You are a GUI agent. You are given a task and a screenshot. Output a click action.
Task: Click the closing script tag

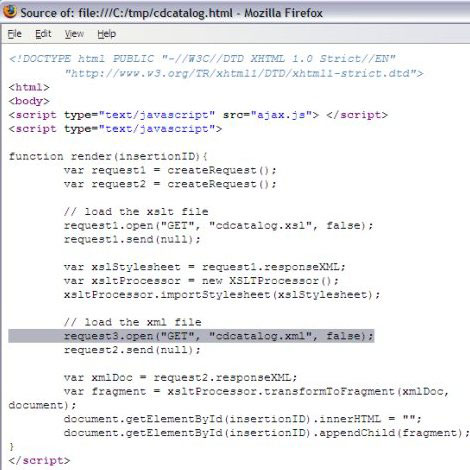39,461
